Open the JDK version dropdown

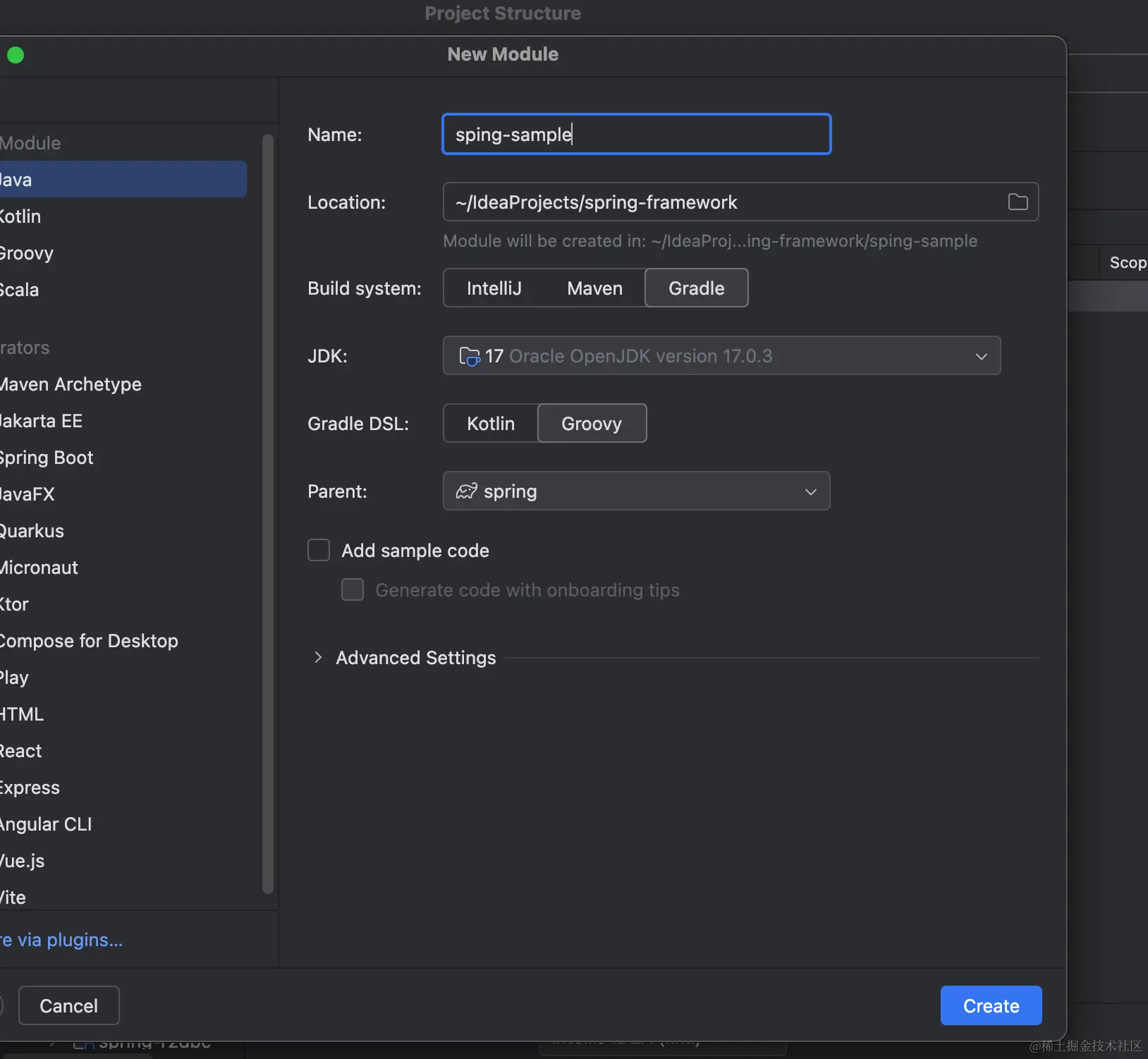pyautogui.click(x=981, y=356)
